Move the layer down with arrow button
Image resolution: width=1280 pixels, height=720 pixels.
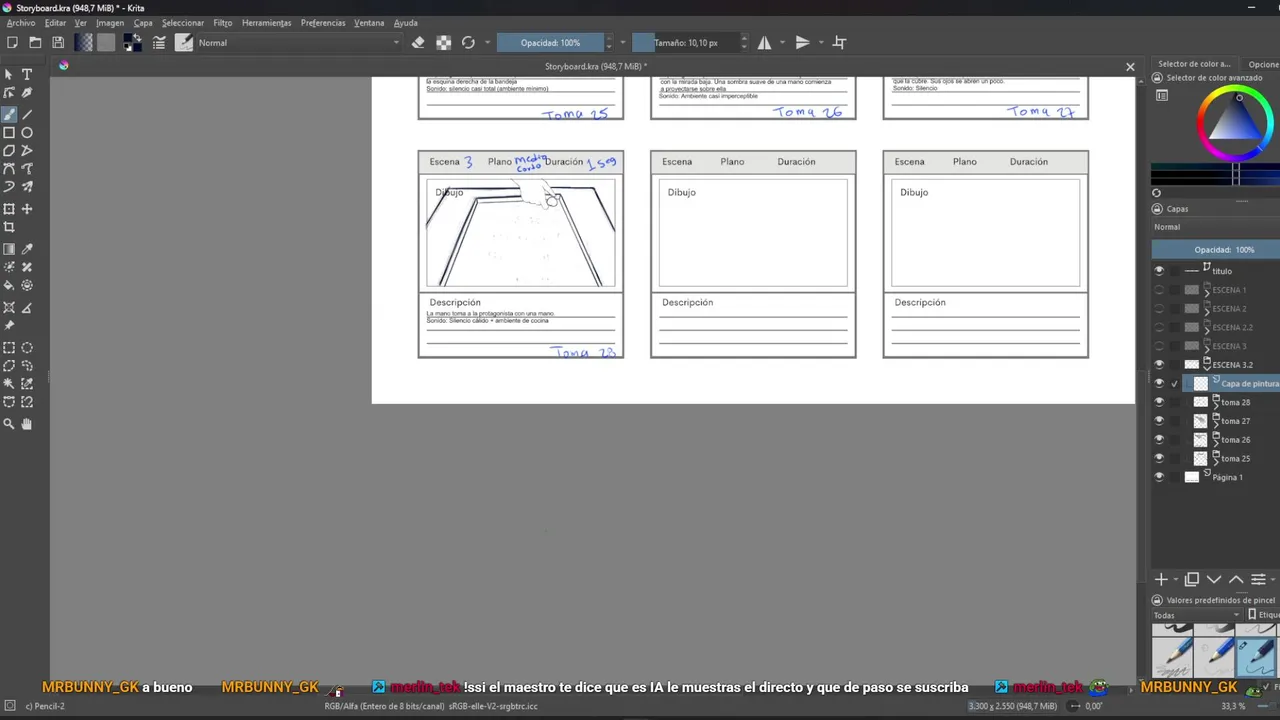pyautogui.click(x=1214, y=580)
